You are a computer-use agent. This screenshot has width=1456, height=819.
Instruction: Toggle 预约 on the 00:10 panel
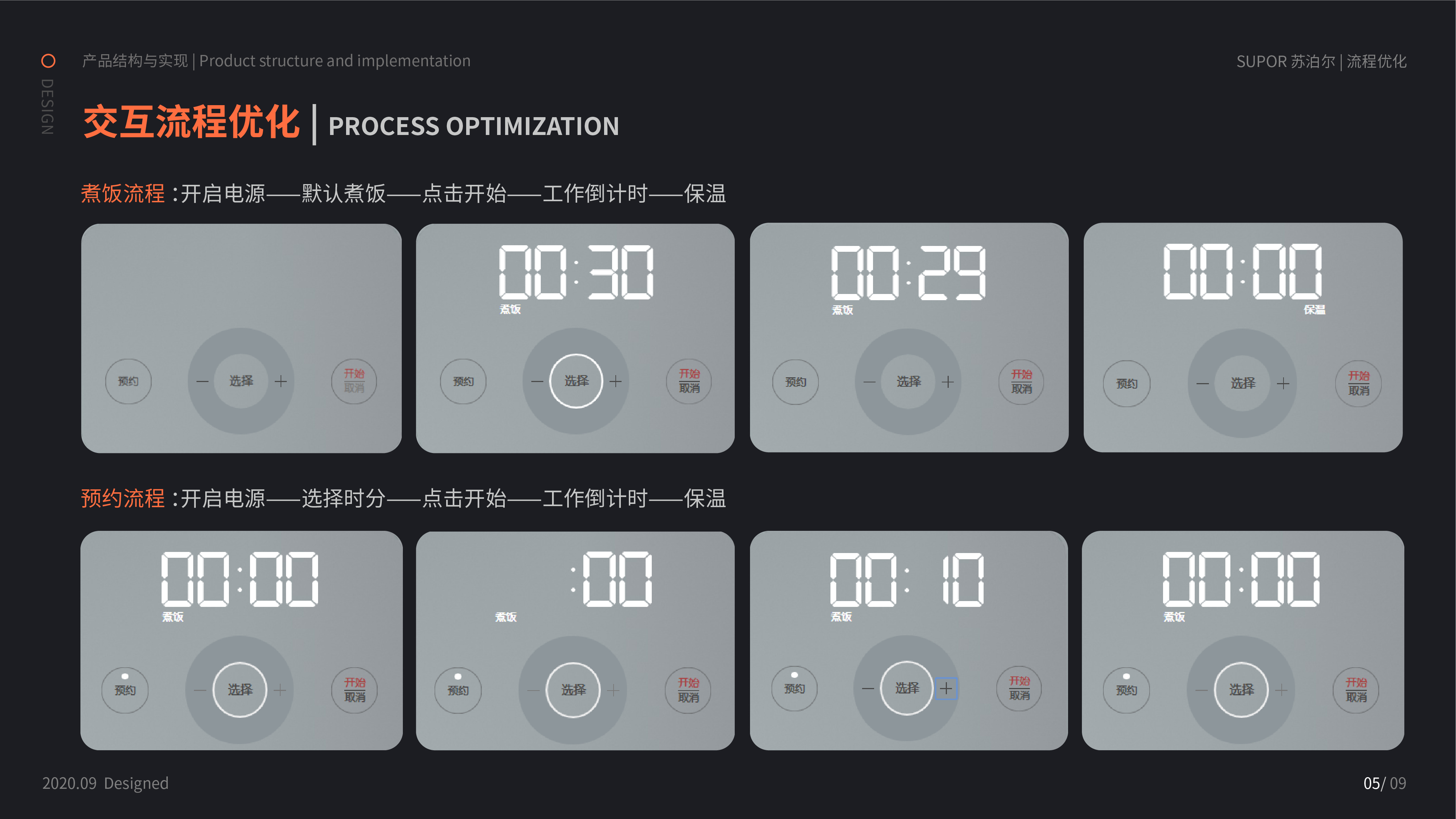pos(794,688)
